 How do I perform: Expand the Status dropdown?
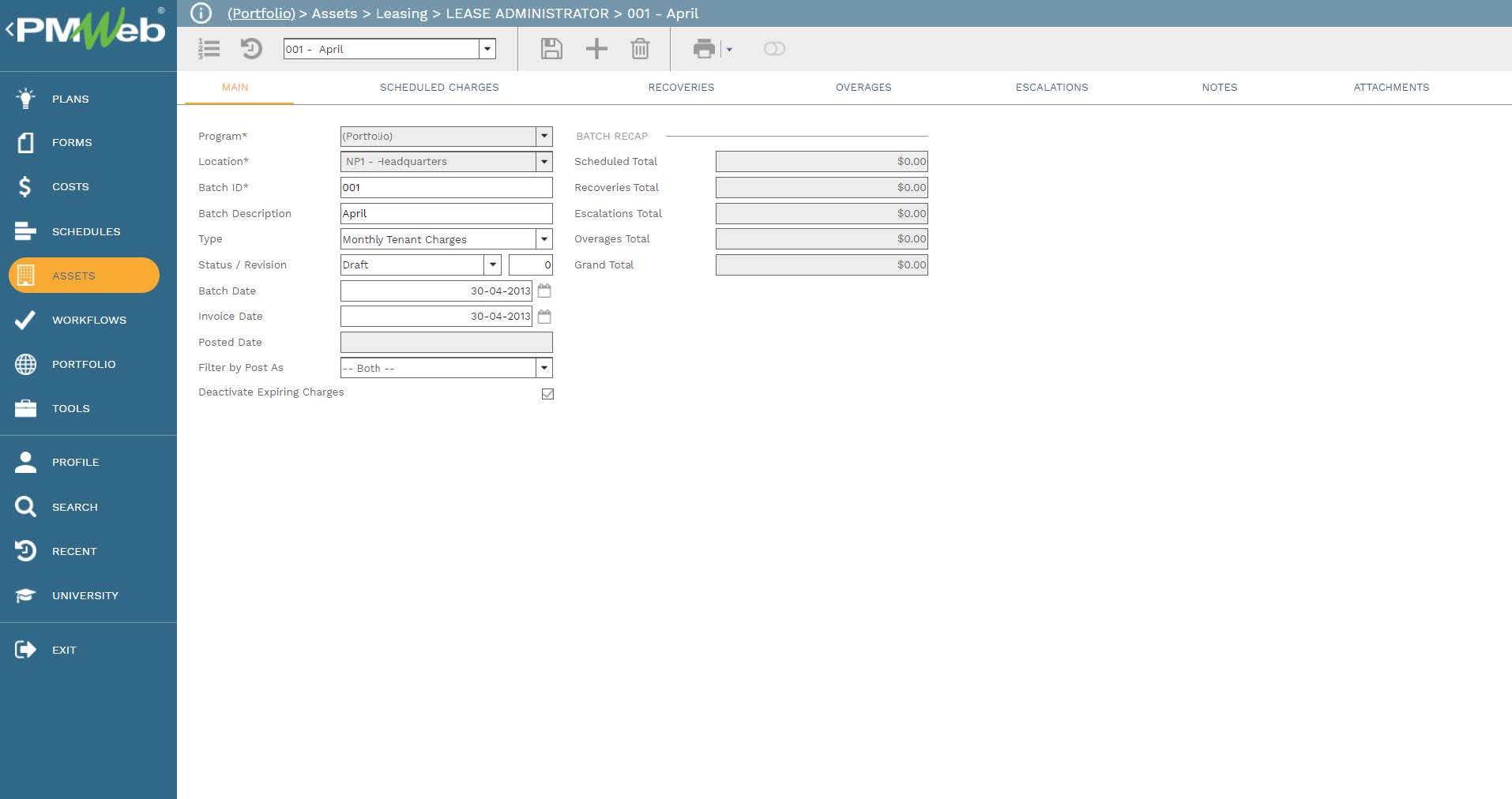[x=493, y=264]
